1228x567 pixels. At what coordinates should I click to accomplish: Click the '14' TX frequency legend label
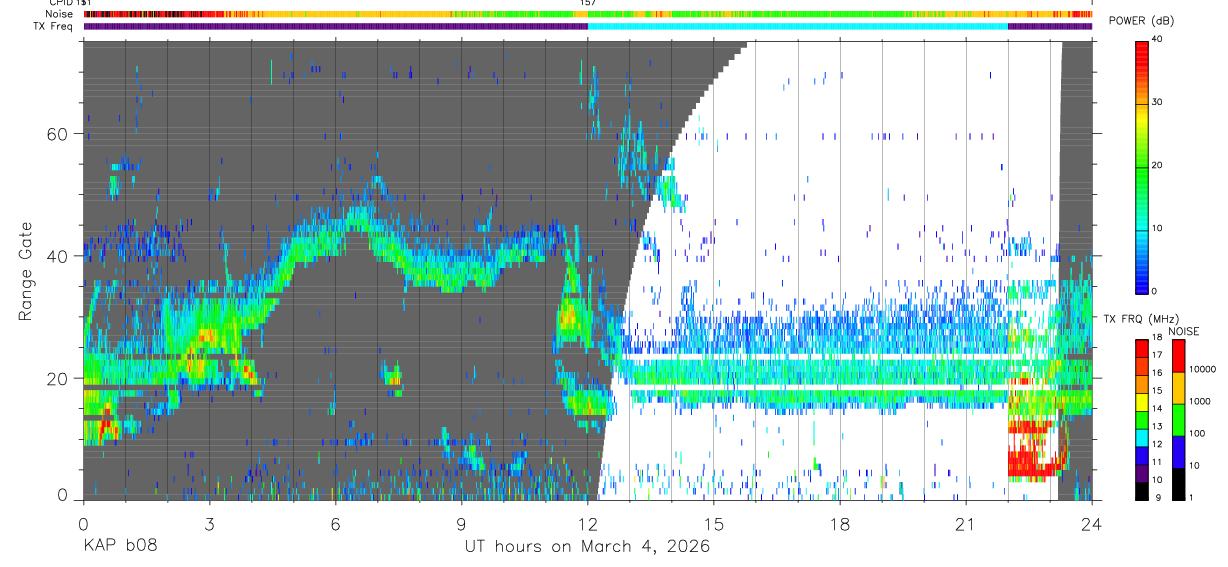pos(1158,409)
